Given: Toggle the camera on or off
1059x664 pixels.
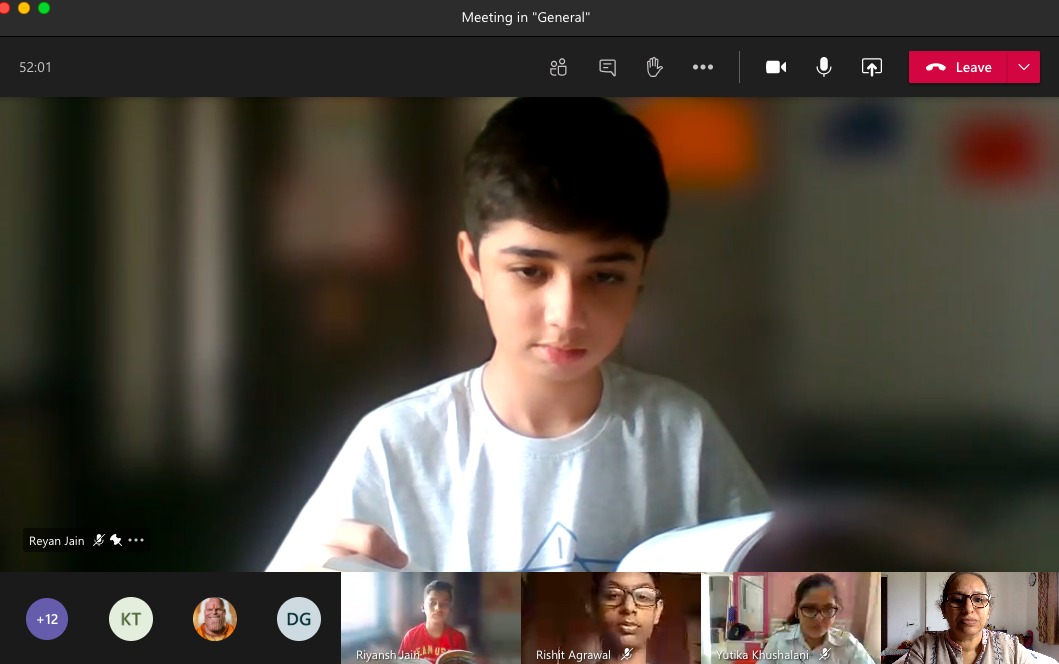Looking at the screenshot, I should pos(775,67).
